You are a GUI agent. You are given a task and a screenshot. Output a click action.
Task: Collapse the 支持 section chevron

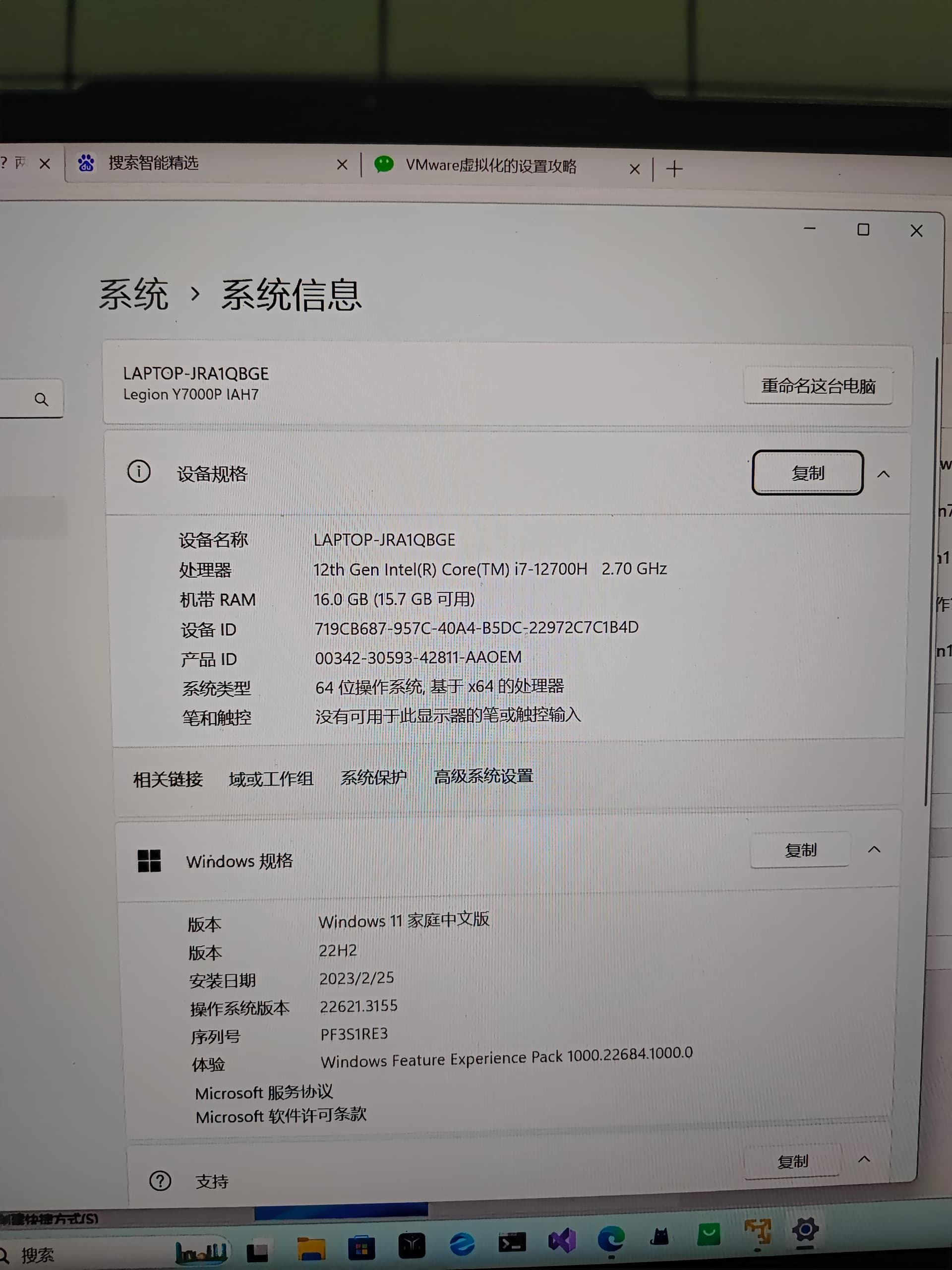point(864,1159)
